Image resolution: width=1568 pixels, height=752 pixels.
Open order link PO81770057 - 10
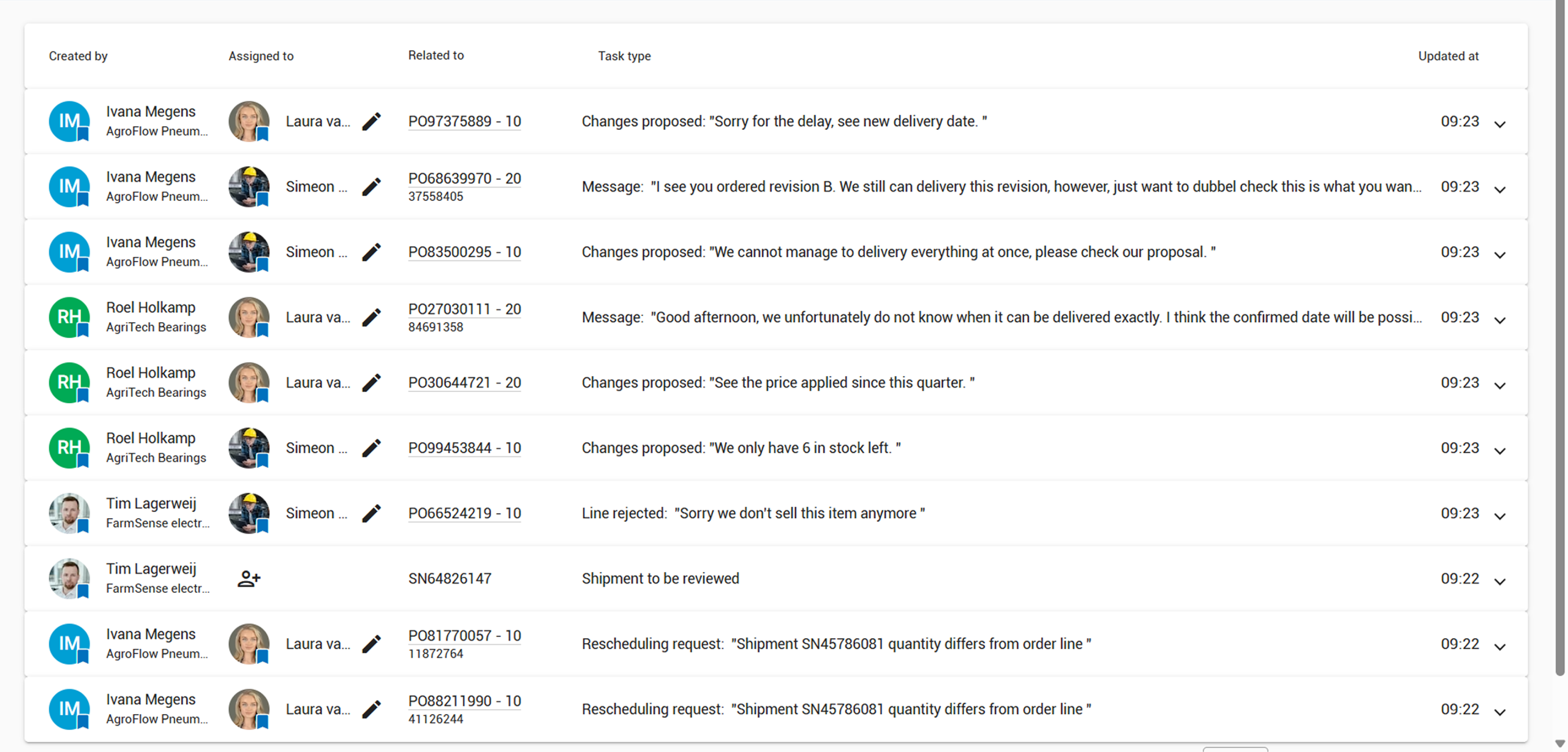(x=465, y=636)
